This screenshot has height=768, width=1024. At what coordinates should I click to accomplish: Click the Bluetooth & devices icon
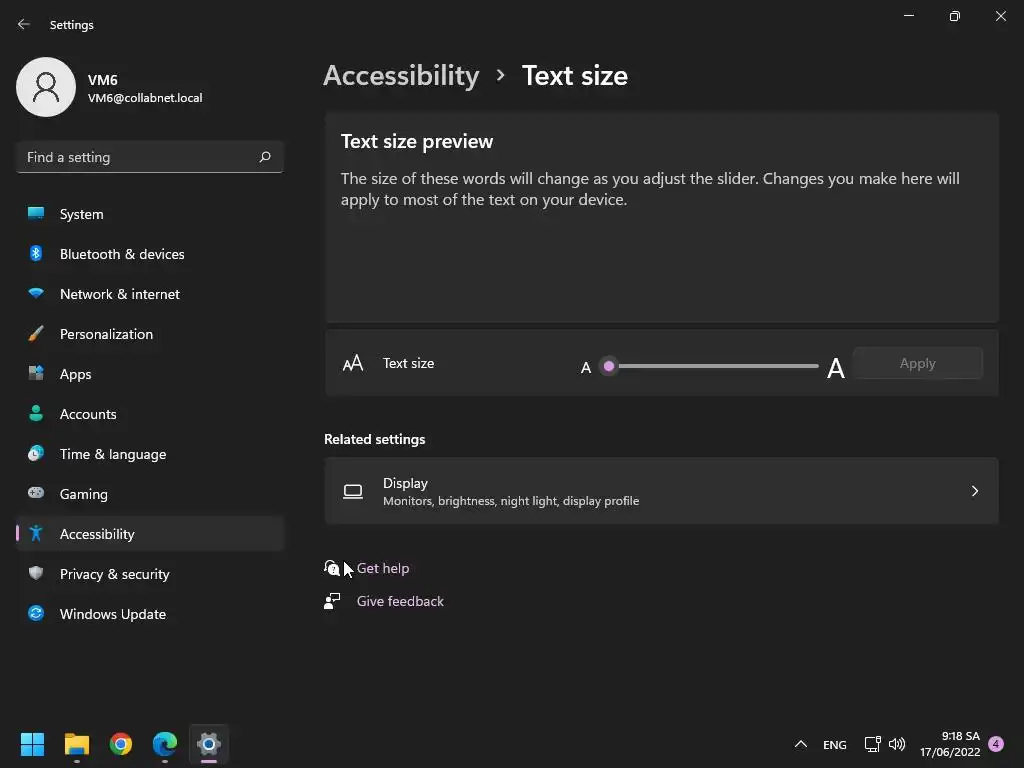click(x=36, y=254)
